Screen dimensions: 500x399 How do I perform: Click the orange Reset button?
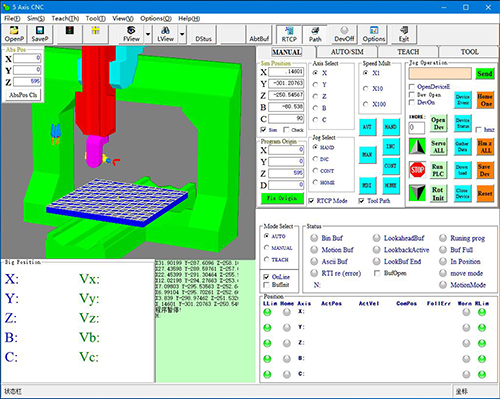[485, 193]
